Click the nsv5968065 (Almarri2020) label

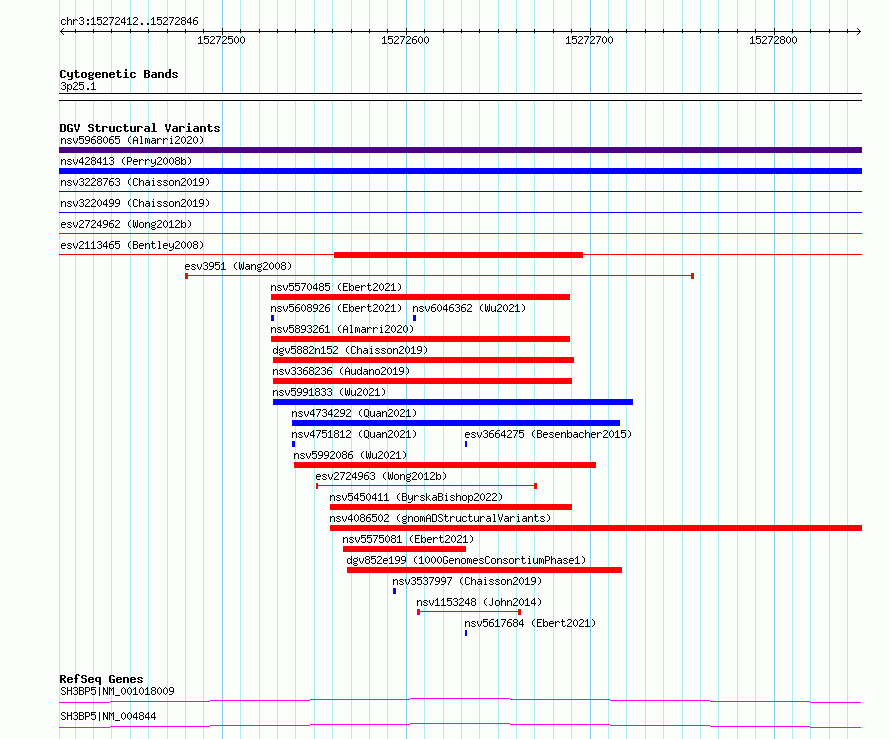tap(132, 140)
